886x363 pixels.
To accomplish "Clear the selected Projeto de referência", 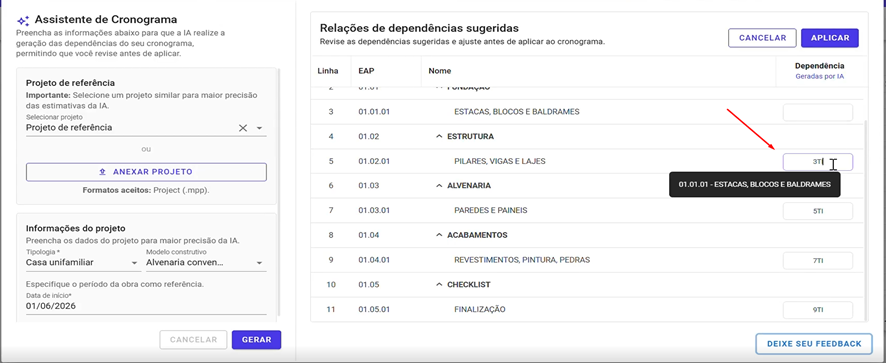I will tap(242, 128).
